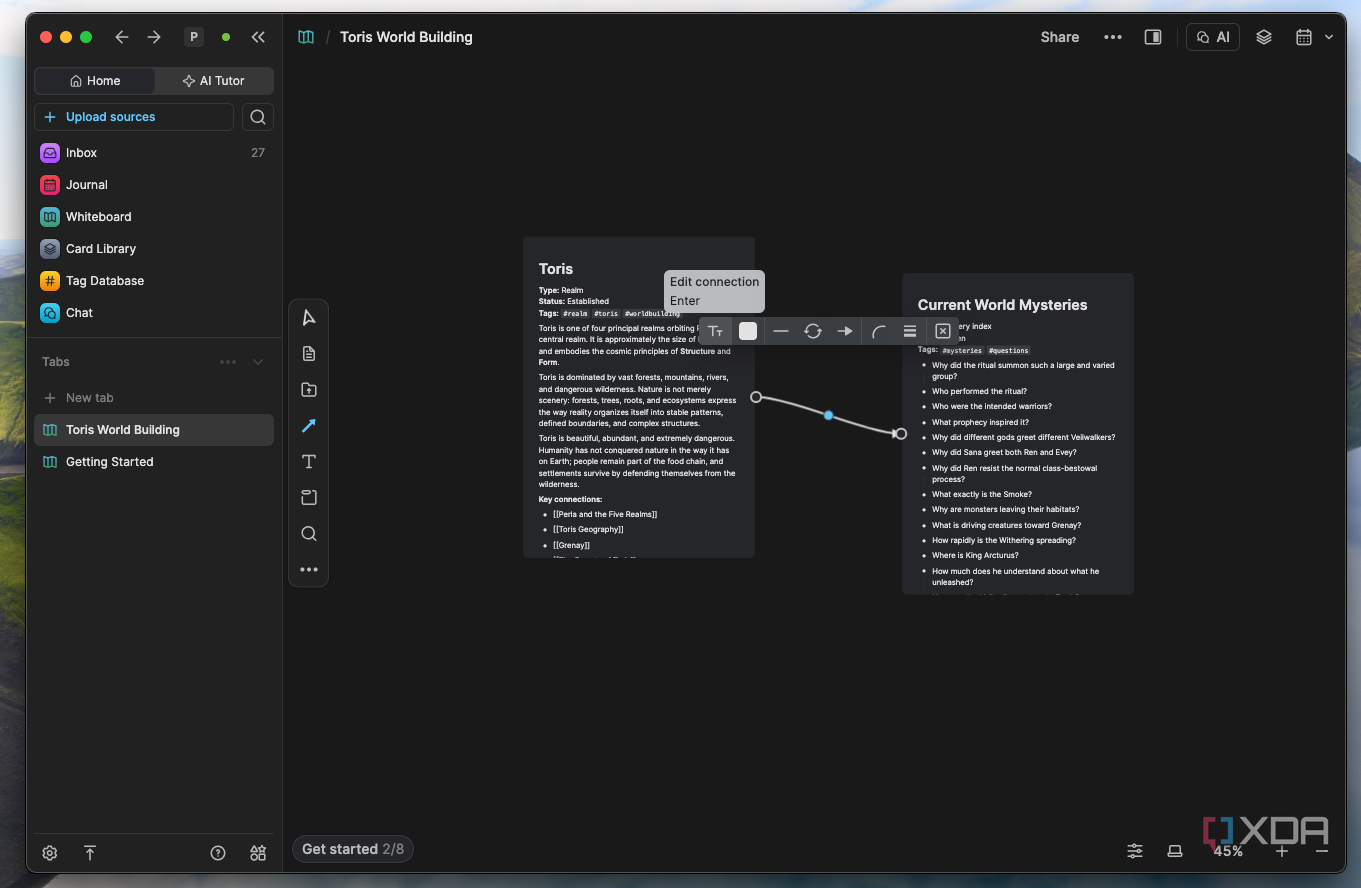Open whiteboard search magnifier tool
The width and height of the screenshot is (1361, 888).
pos(309,534)
